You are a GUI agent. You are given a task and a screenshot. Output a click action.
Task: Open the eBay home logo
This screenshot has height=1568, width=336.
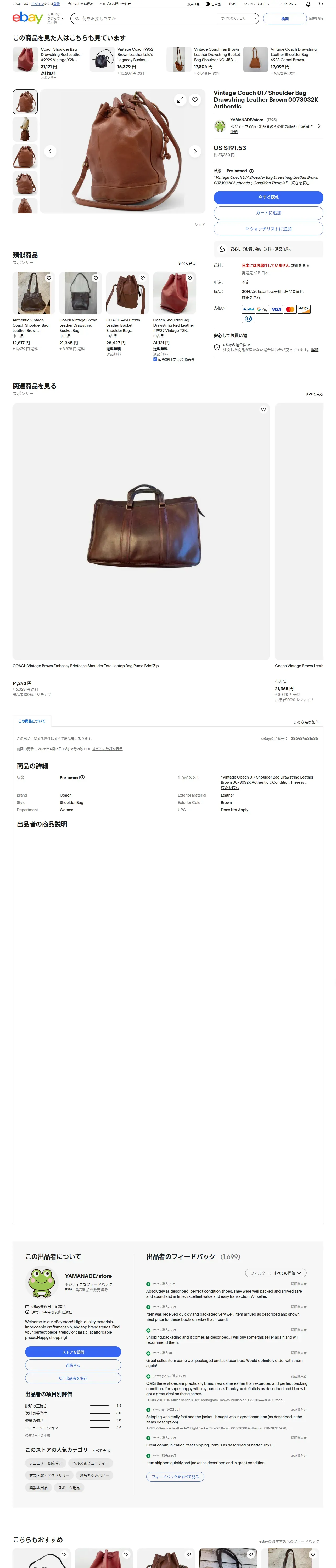pos(27,18)
